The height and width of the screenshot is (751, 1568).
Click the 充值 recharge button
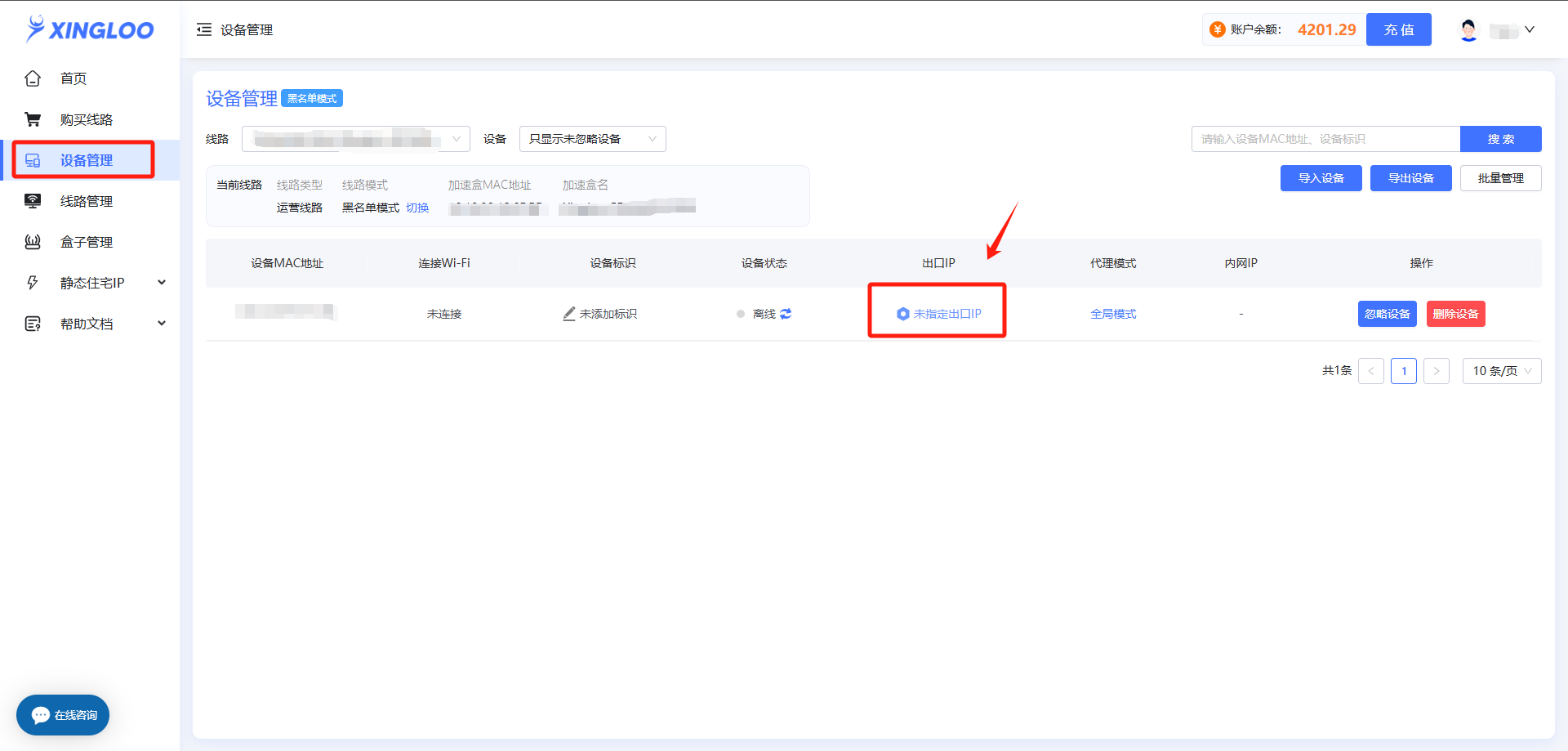1399,29
